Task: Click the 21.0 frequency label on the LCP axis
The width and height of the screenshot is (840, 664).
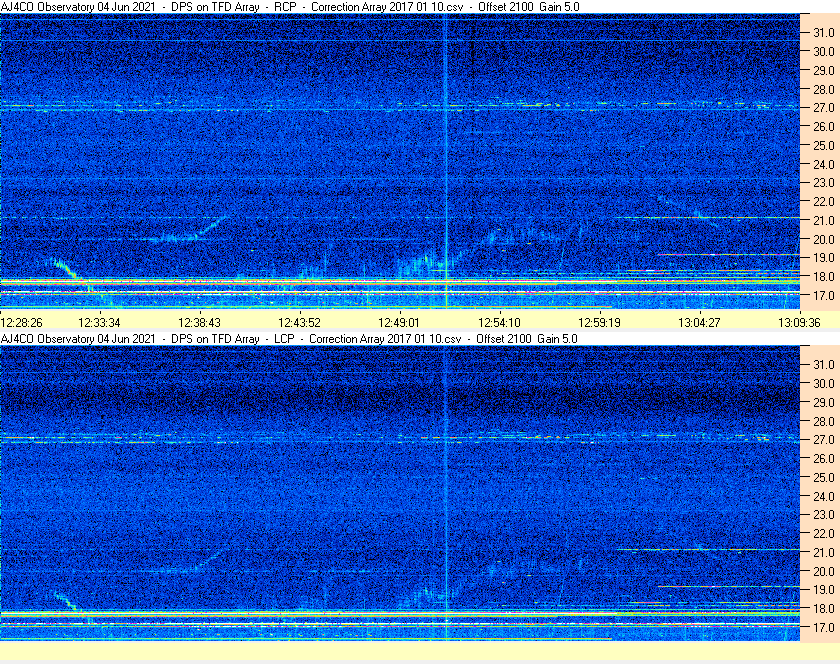Action: coord(824,552)
